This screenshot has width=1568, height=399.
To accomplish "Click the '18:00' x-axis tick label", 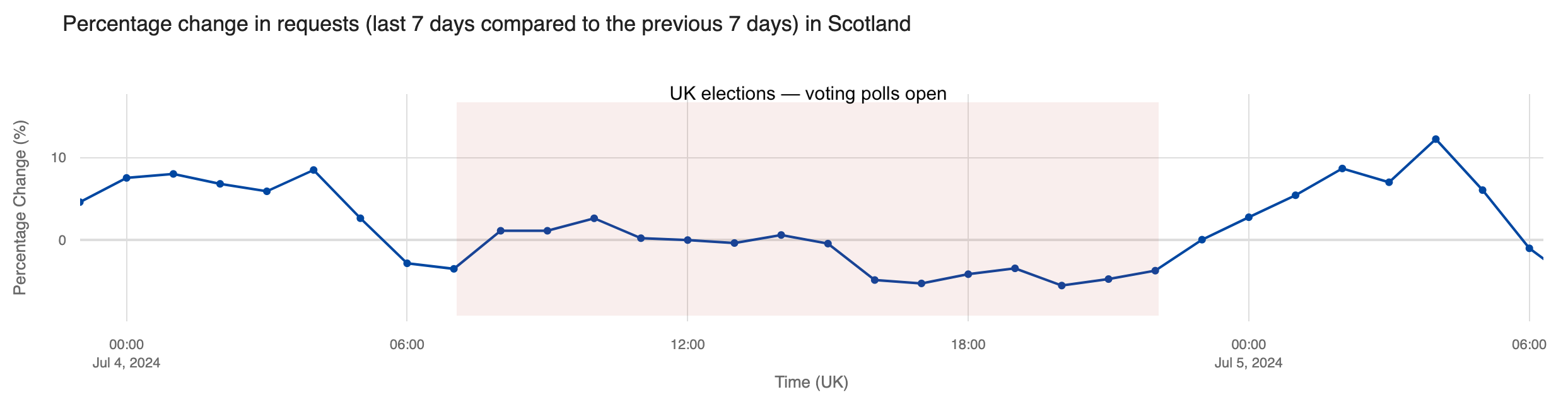I will 968,345.
